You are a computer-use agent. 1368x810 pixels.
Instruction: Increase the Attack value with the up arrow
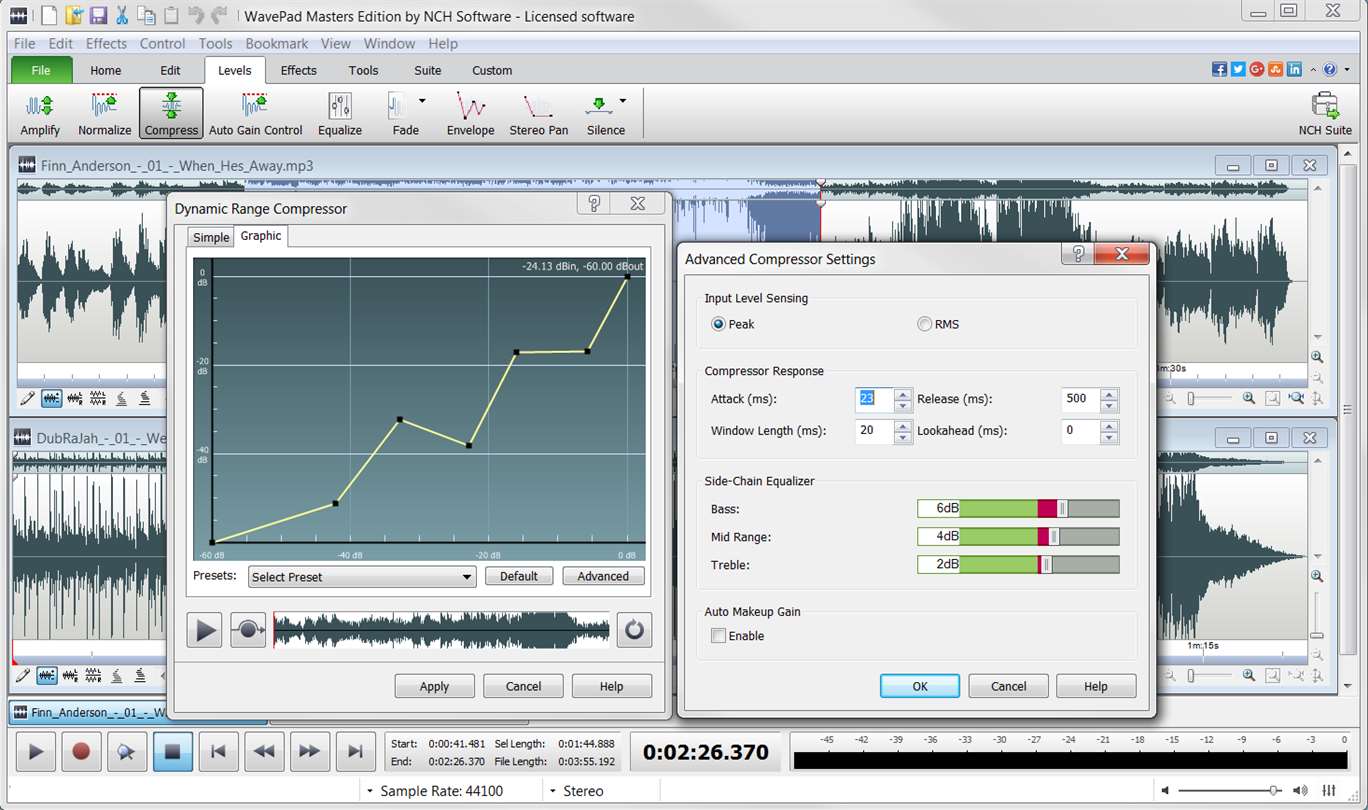click(903, 394)
